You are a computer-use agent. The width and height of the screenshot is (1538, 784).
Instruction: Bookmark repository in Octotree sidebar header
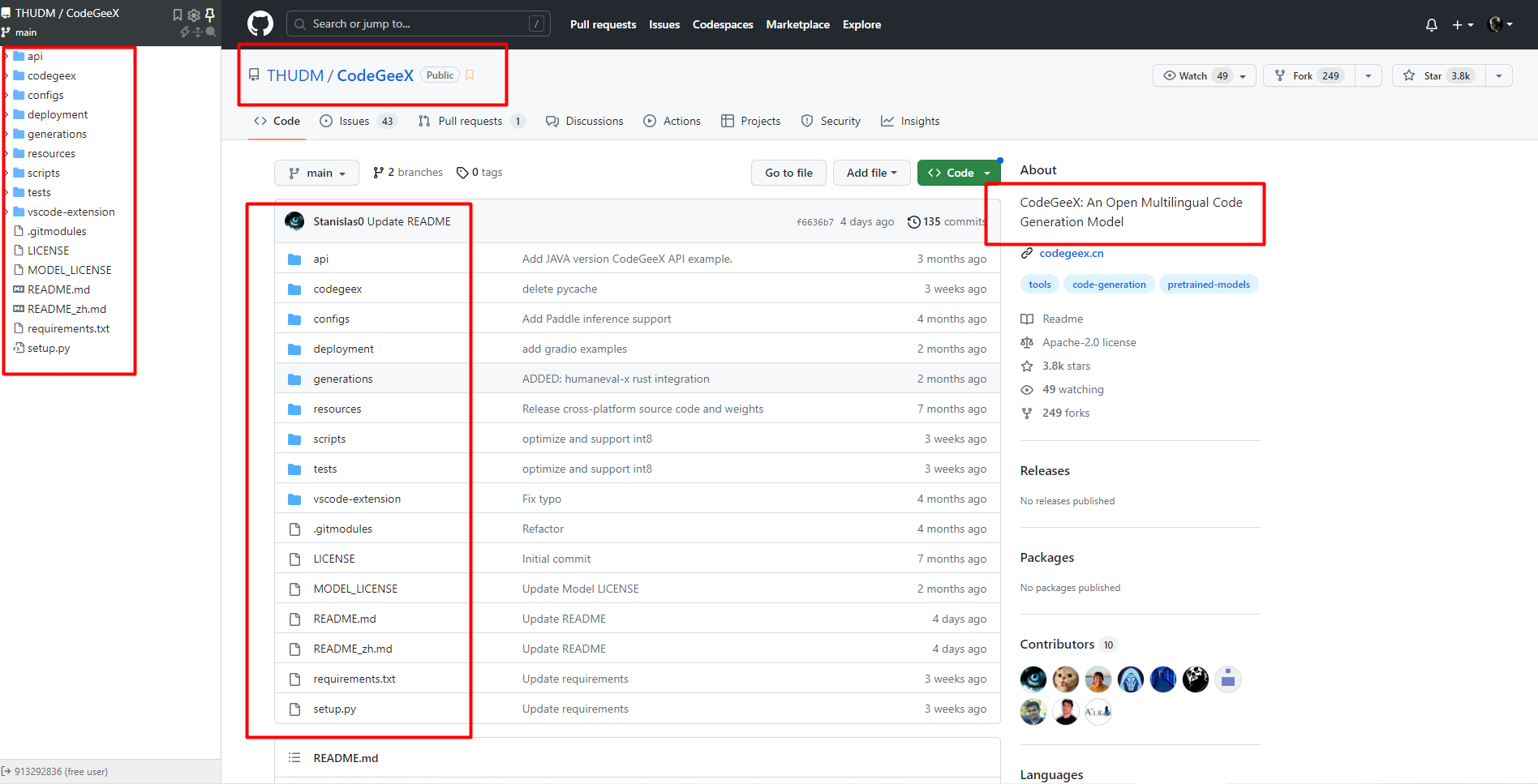178,15
